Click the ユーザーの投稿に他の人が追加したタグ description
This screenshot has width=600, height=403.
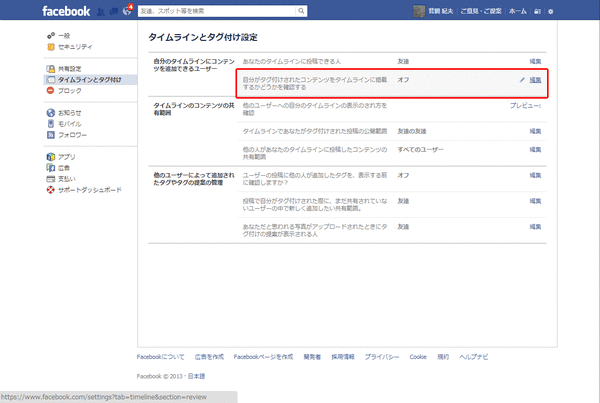[315, 179]
